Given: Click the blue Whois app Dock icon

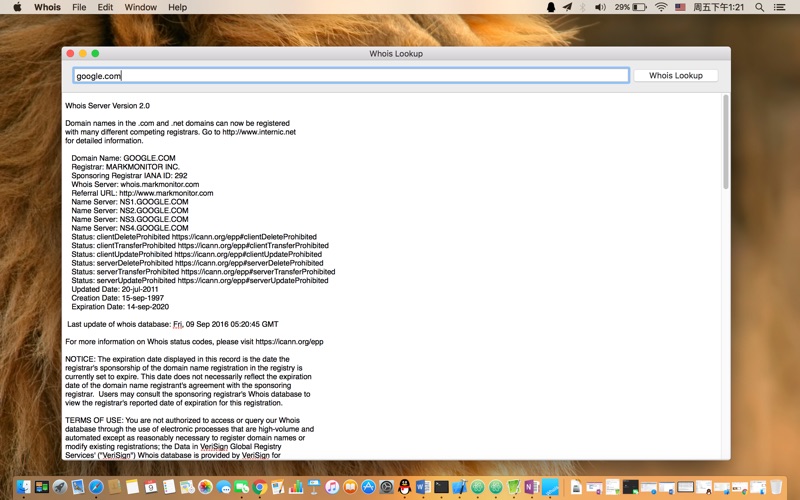Looking at the screenshot, I should point(550,487).
